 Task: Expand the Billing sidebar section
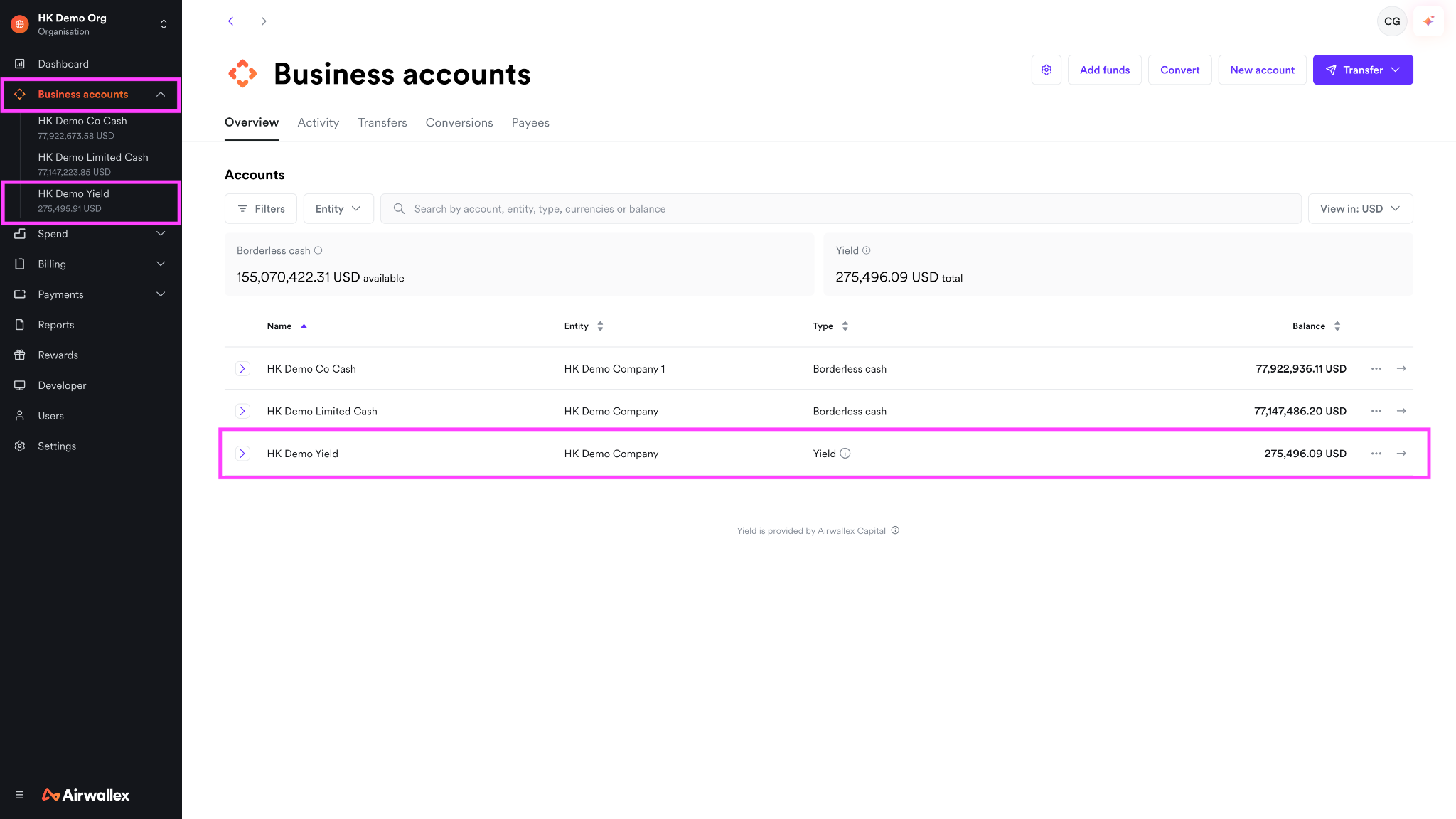(x=161, y=264)
